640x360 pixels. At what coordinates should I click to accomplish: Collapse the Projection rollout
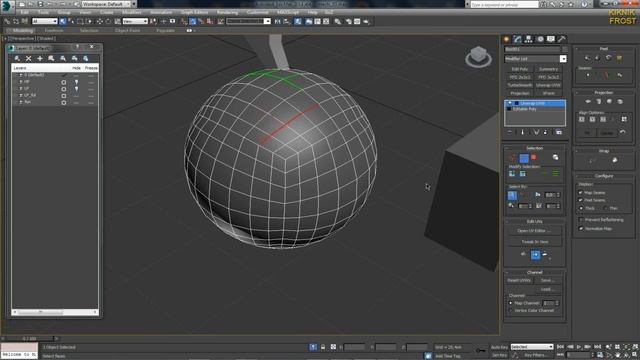(x=603, y=93)
